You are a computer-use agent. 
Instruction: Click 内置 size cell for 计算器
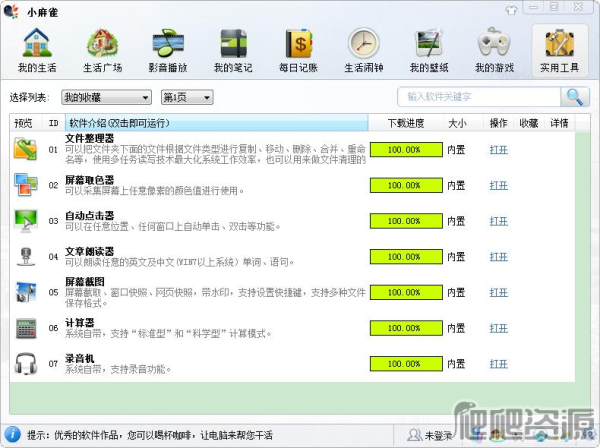456,328
